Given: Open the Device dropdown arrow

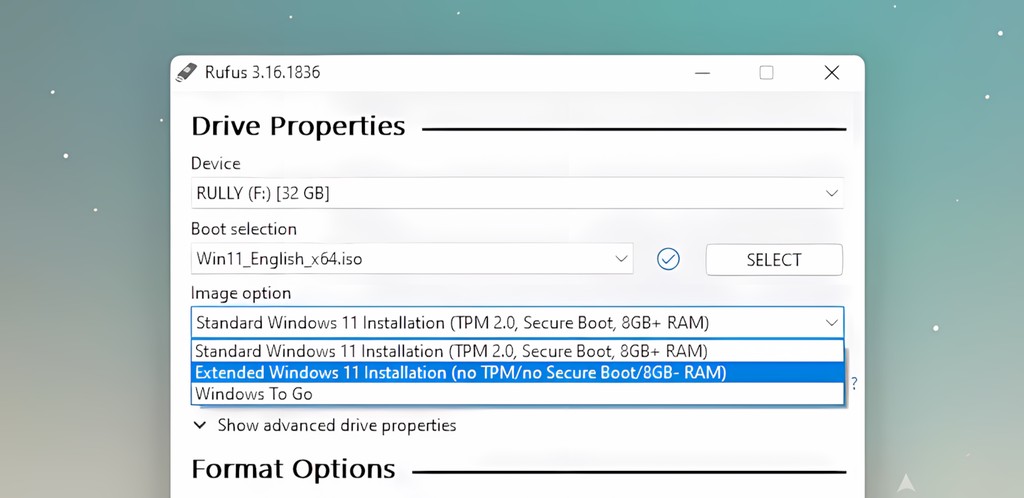Looking at the screenshot, I should [x=831, y=193].
